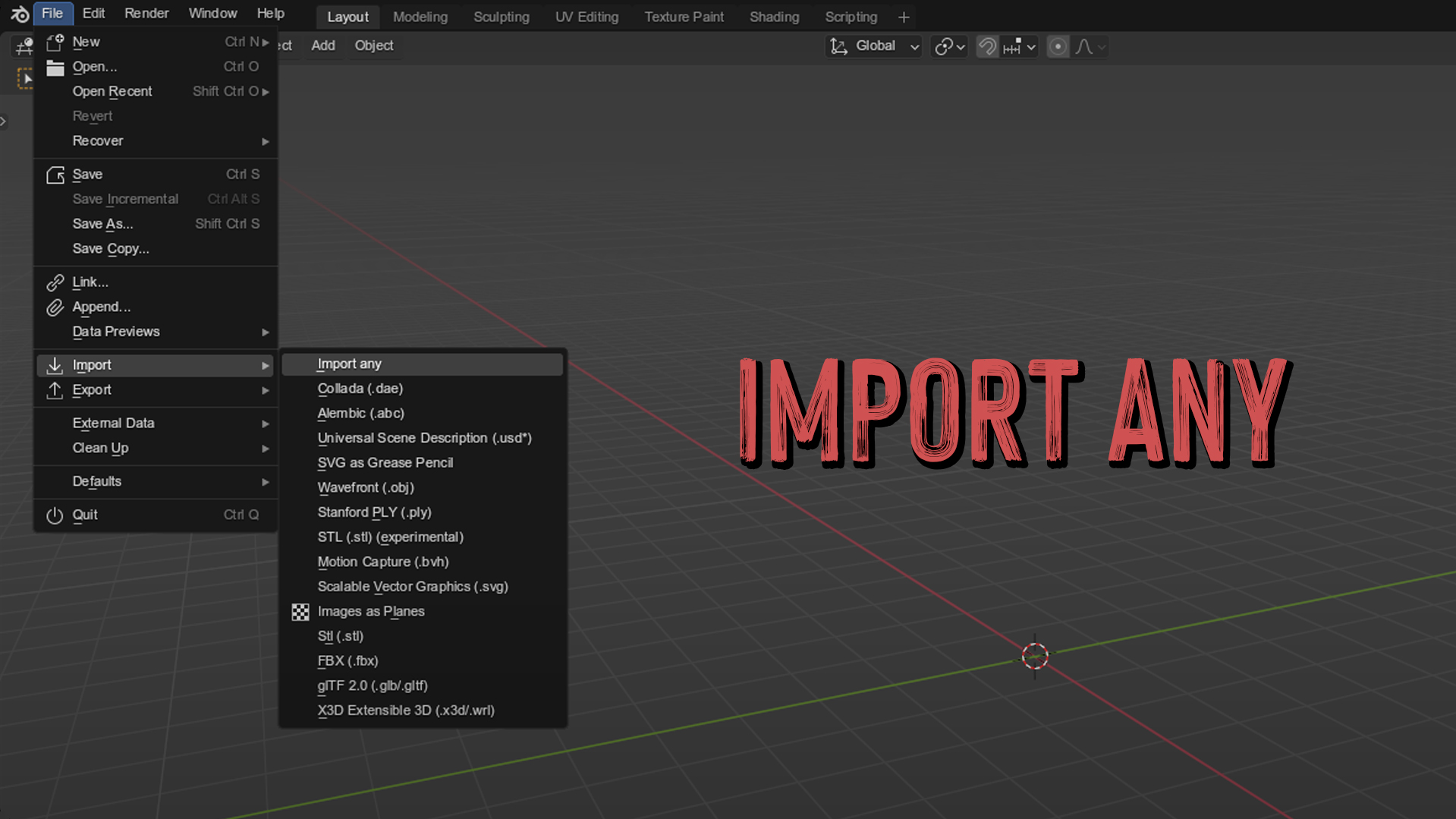Expand the snapping options dropdown arrow
The width and height of the screenshot is (1456, 819).
1030,46
